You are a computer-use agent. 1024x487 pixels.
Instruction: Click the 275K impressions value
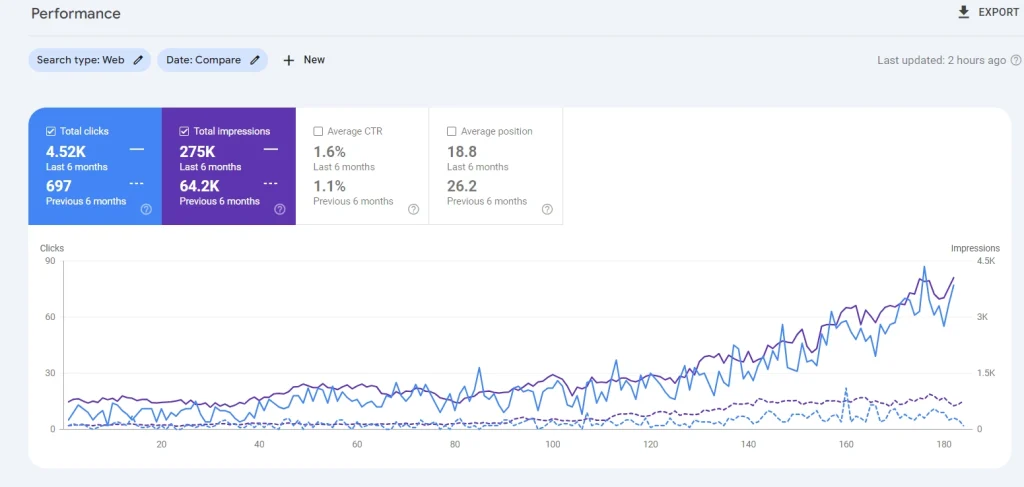pos(198,151)
